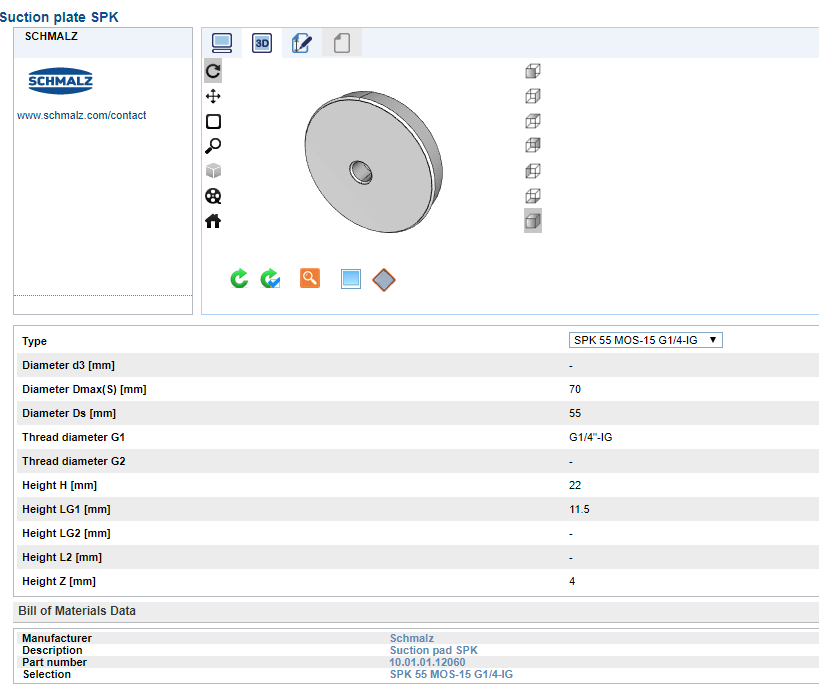
Task: Click the Height L2 [mm] label
Action: (x=62, y=557)
